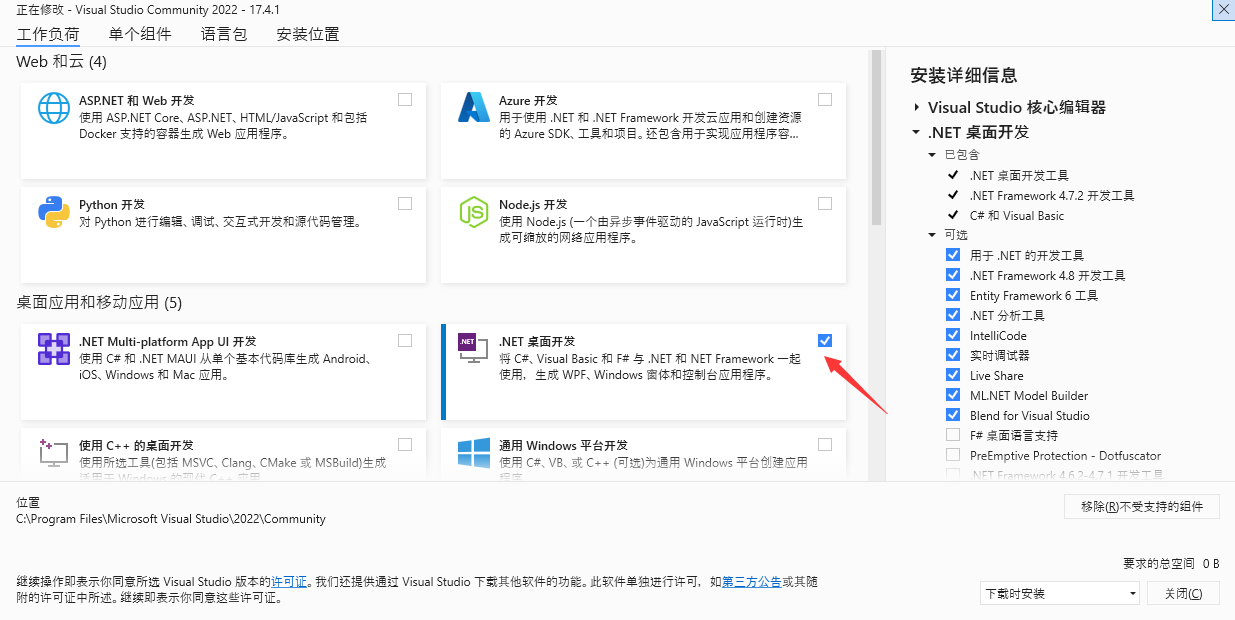This screenshot has height=620, width=1235.
Task: Uncheck the Live Share optional component
Action: pos(953,375)
